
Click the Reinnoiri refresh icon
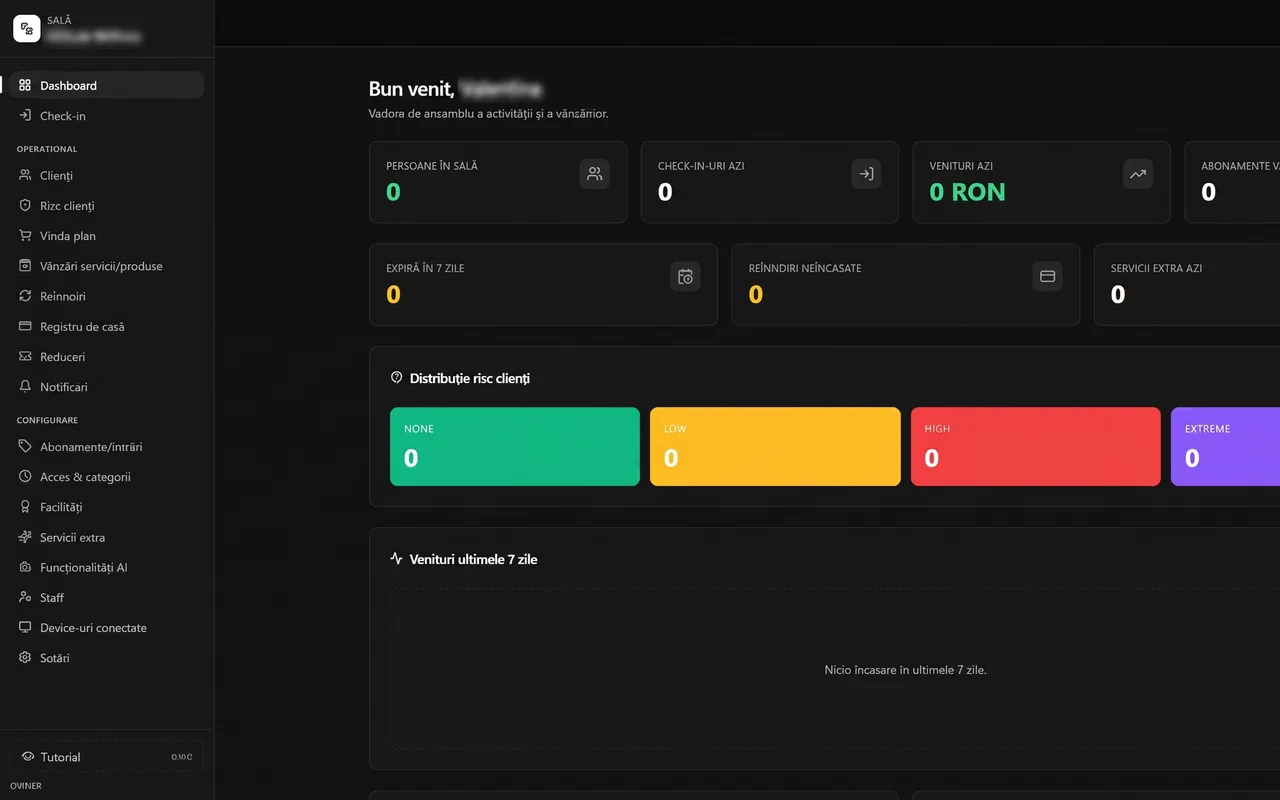pyautogui.click(x=25, y=296)
